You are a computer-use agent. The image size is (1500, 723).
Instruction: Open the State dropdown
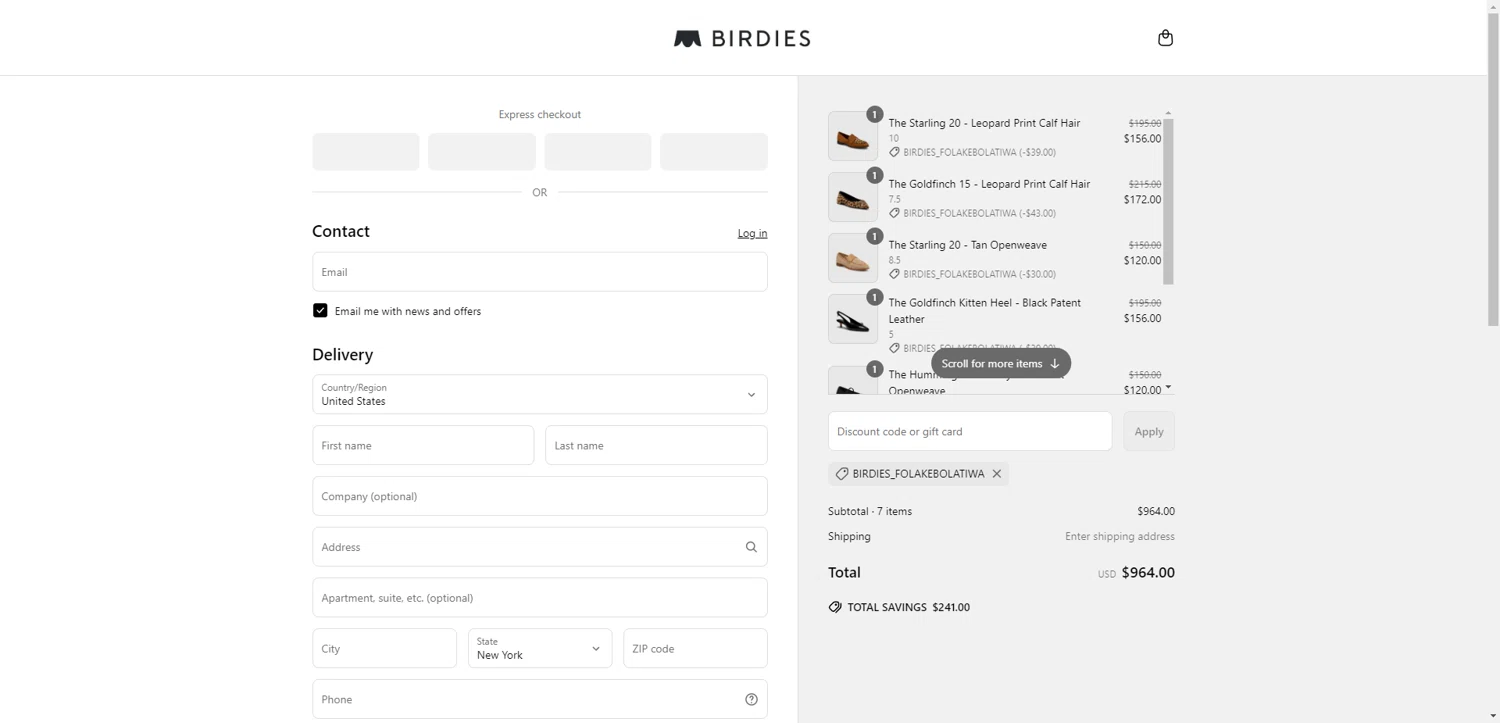click(x=540, y=649)
